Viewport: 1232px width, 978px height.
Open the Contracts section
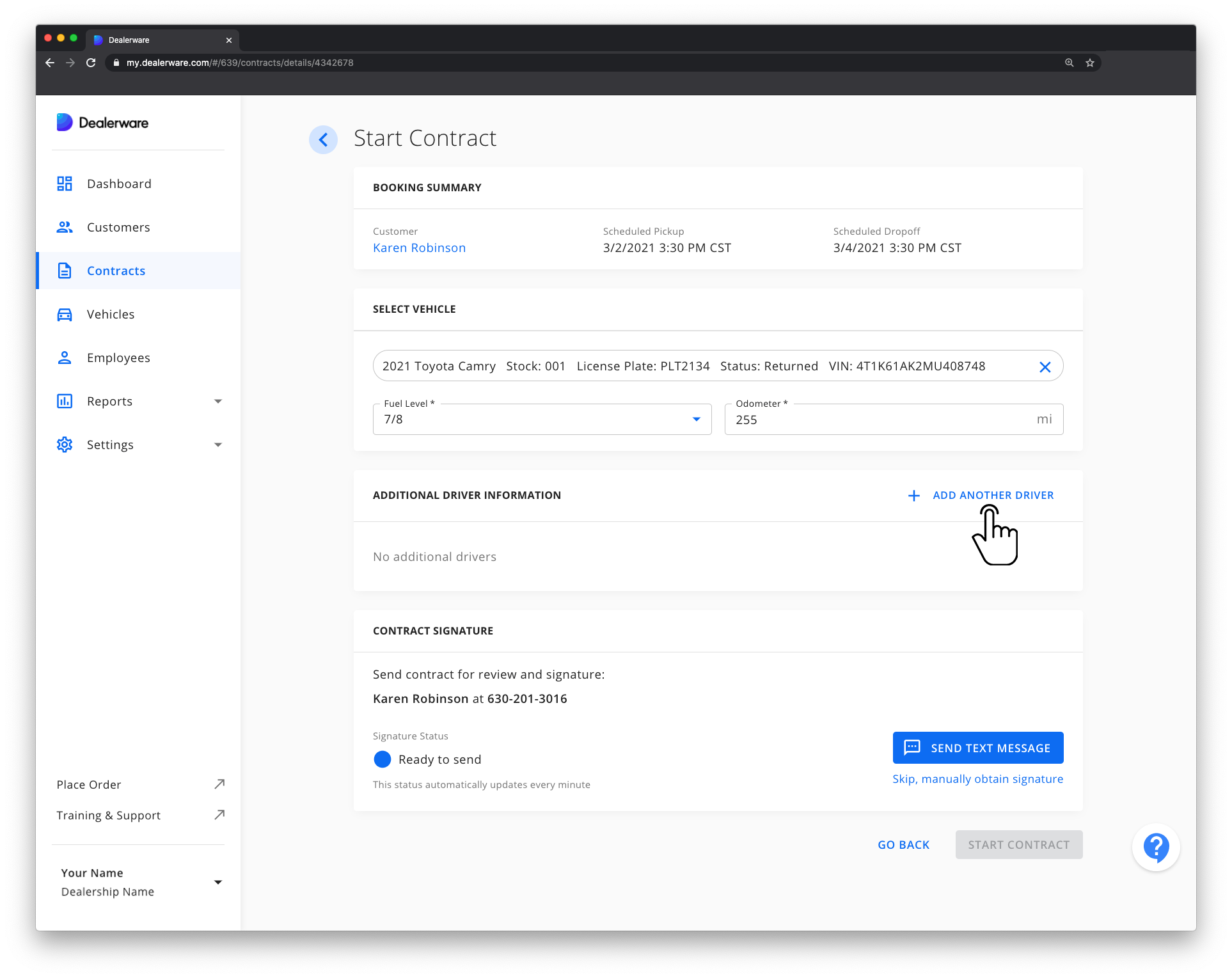138,271
